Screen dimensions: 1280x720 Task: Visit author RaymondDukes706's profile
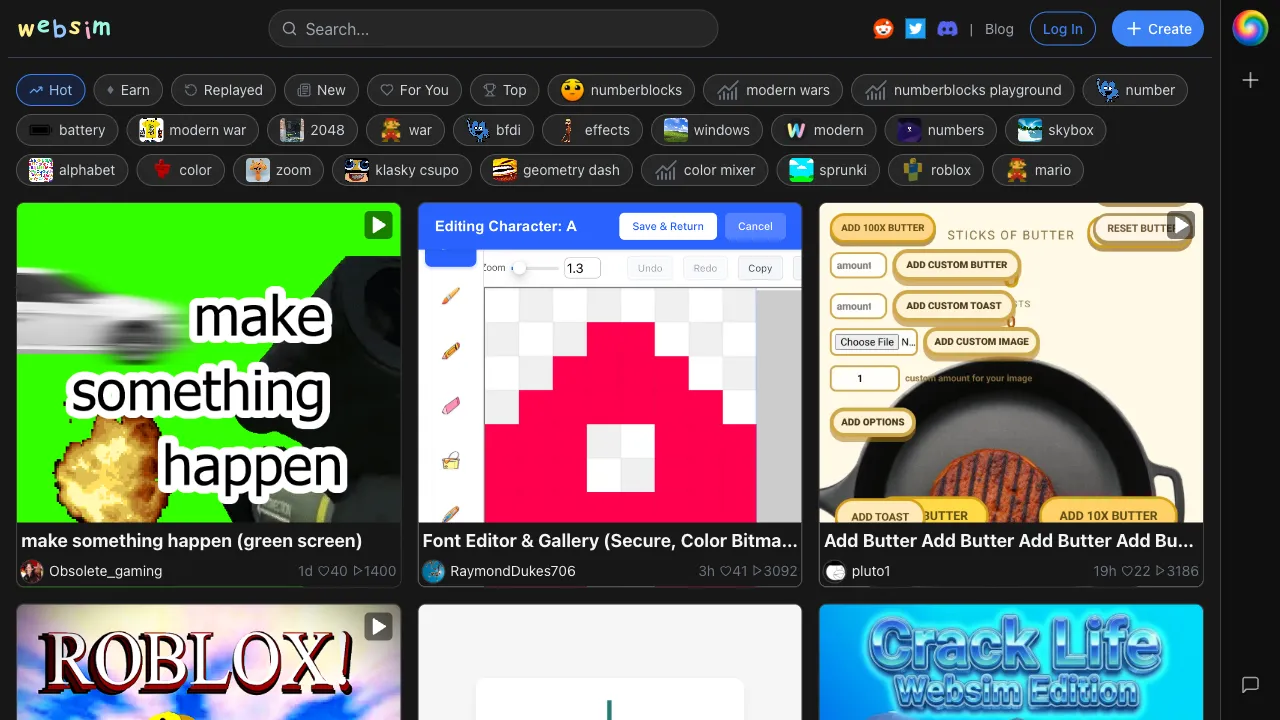[513, 572]
